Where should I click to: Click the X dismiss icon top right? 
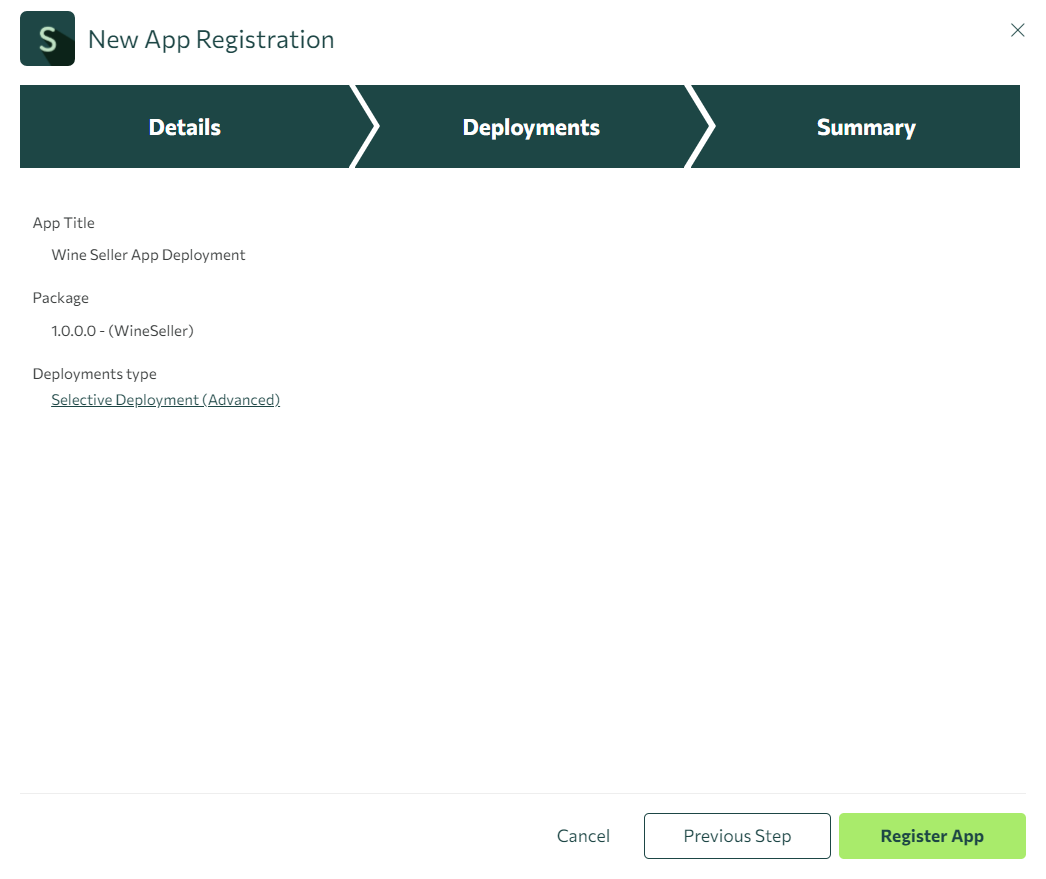(1017, 30)
